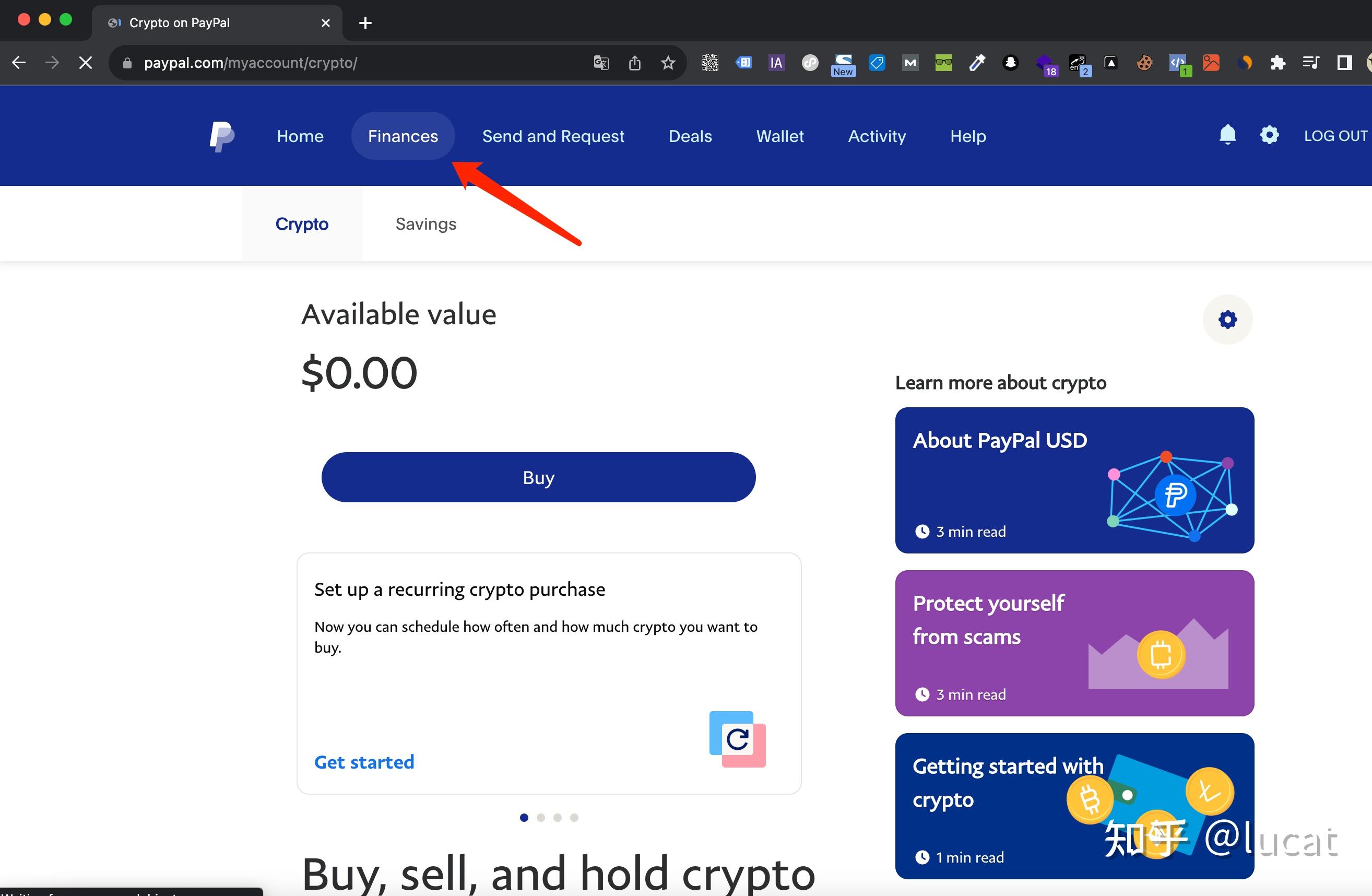Screen dimensions: 1372x896
Task: Expand the Send and Request menu
Action: (x=553, y=136)
